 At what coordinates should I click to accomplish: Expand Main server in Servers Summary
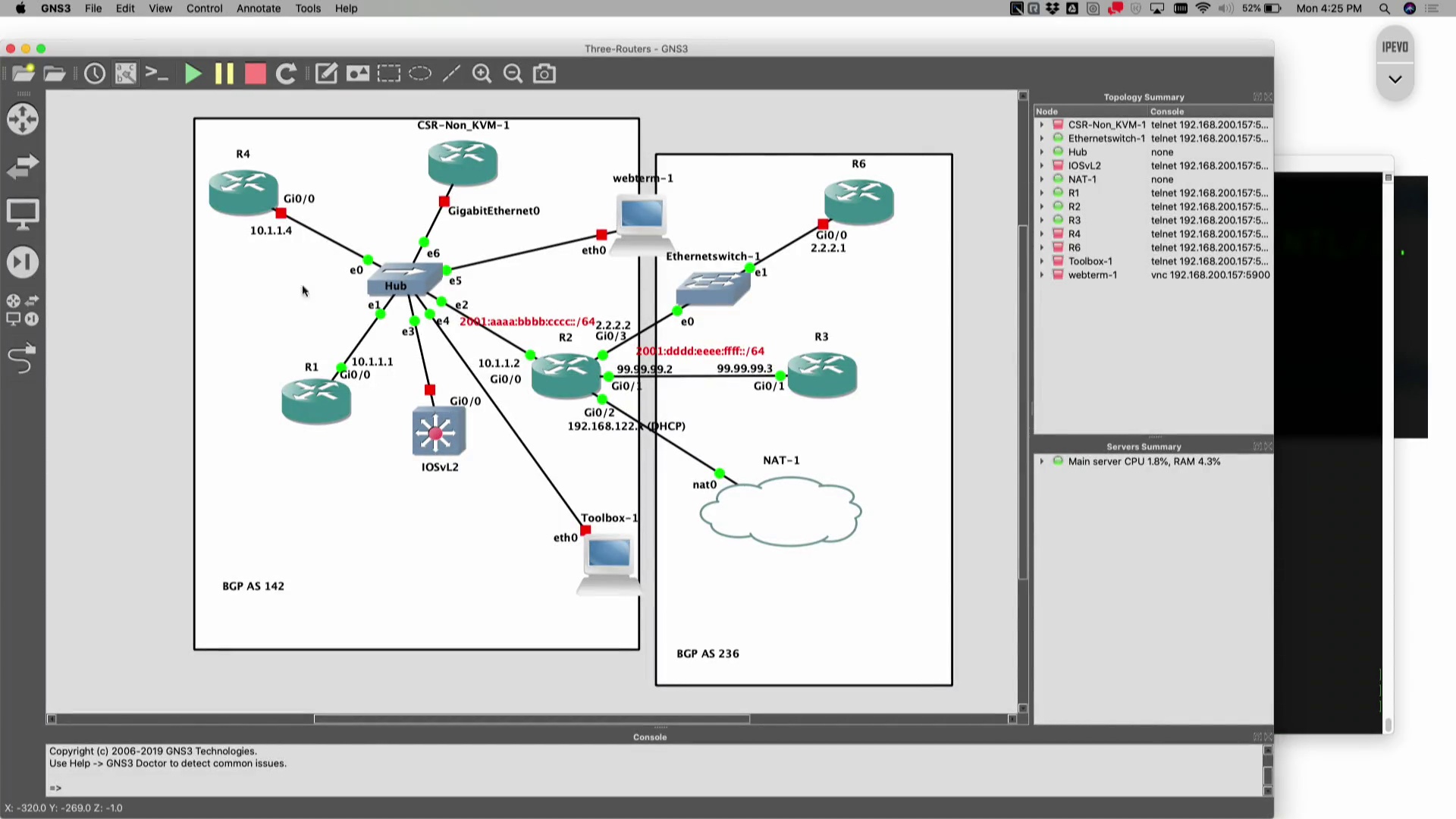coord(1041,461)
